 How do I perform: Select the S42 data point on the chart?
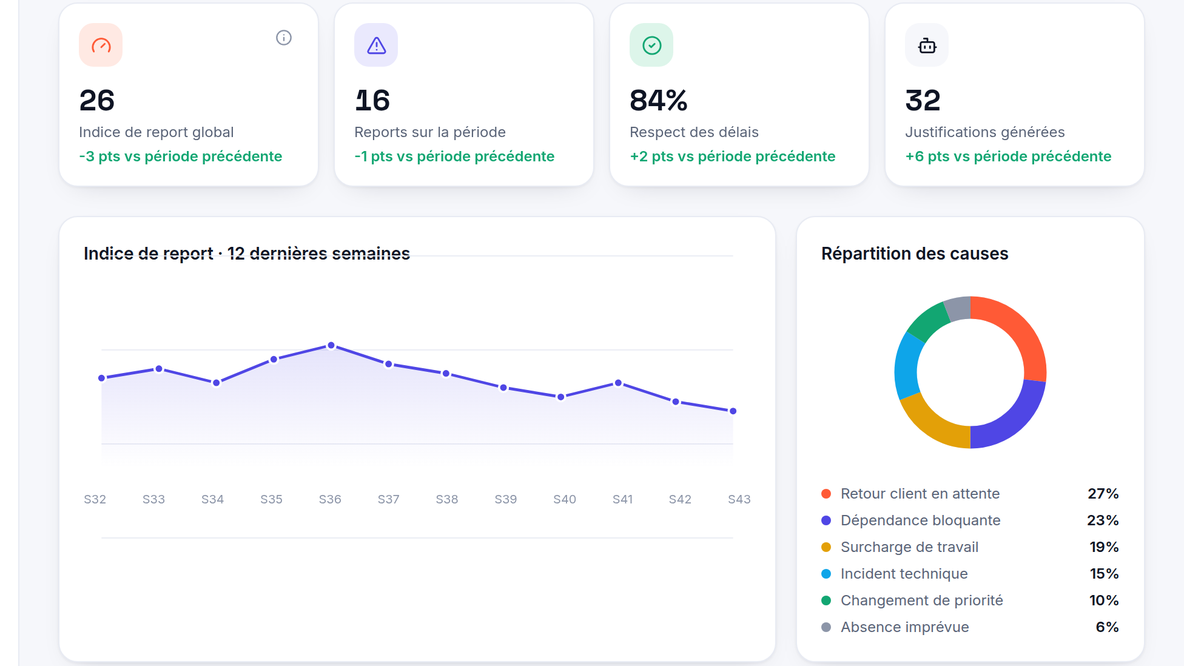click(x=676, y=402)
